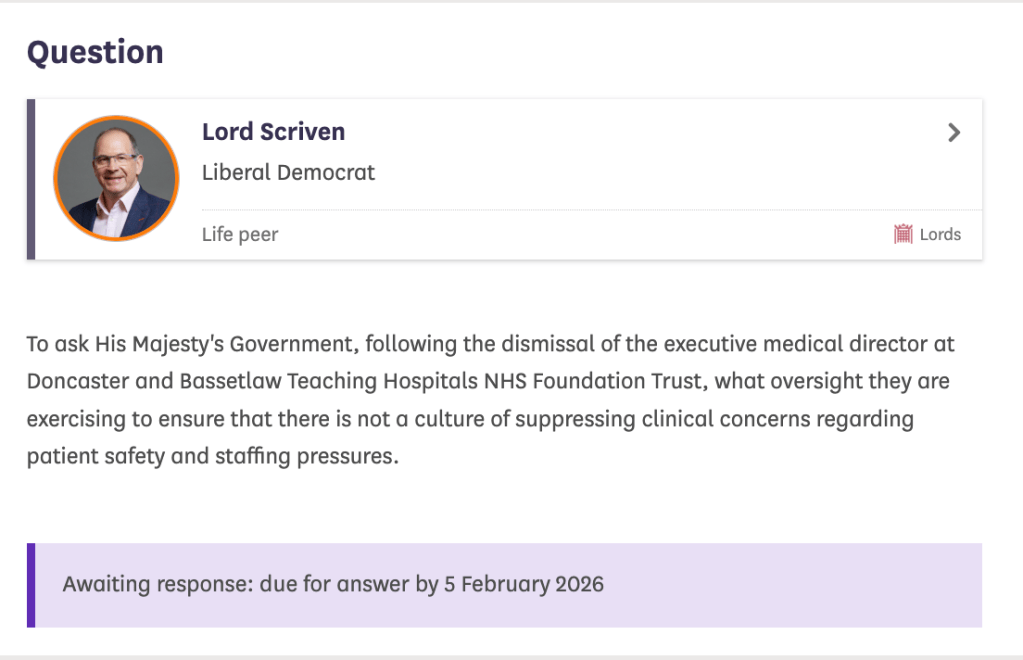
Task: Open the Lord Scriven name link
Action: coord(273,132)
